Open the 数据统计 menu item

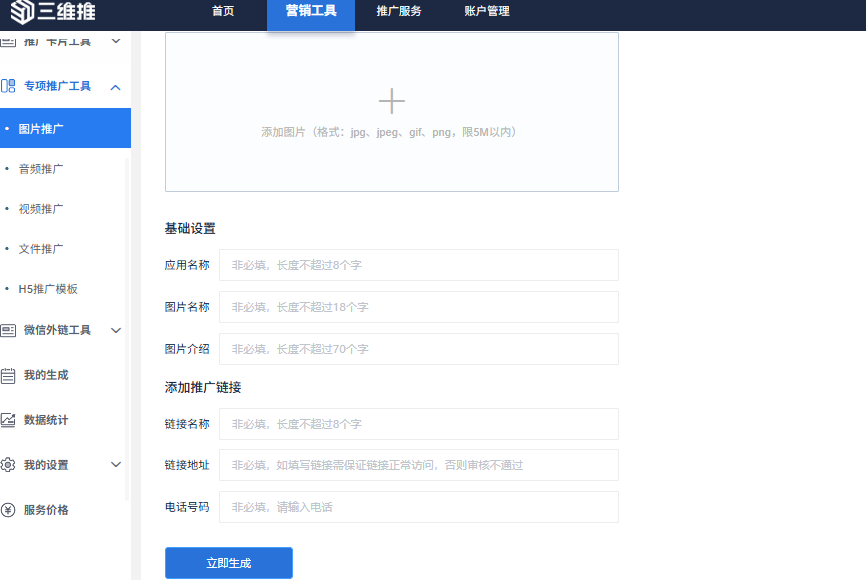coord(46,420)
